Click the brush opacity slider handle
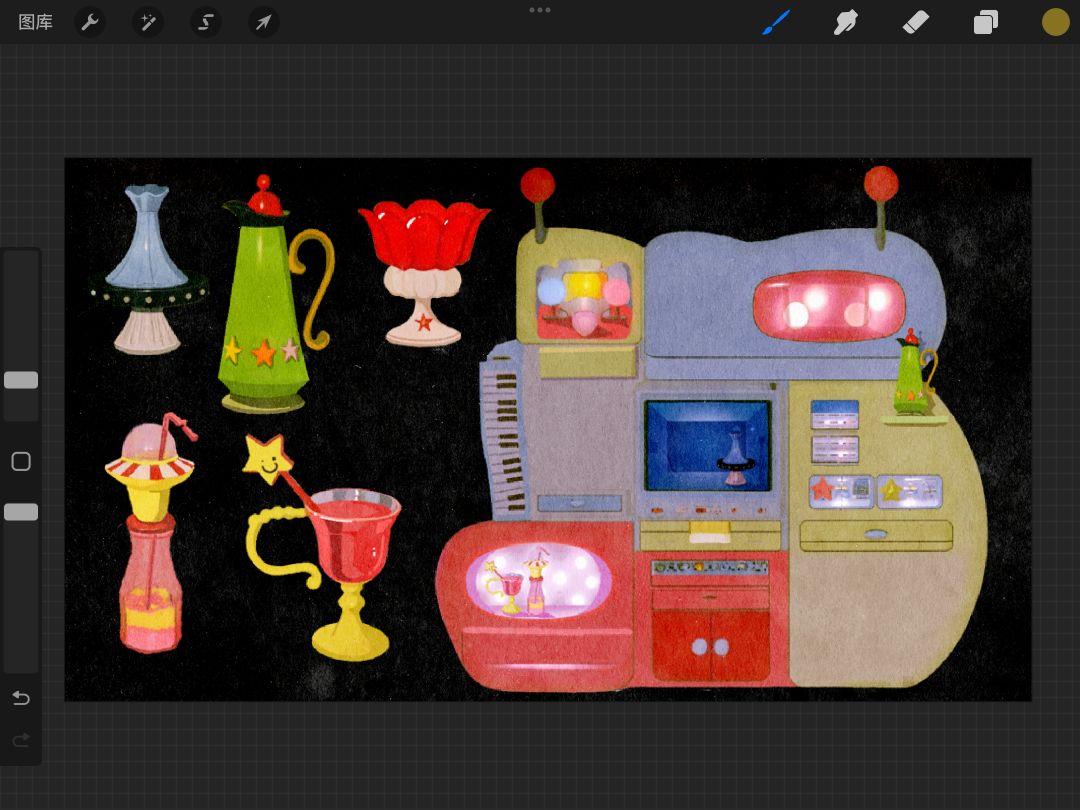The width and height of the screenshot is (1080, 810). point(21,512)
